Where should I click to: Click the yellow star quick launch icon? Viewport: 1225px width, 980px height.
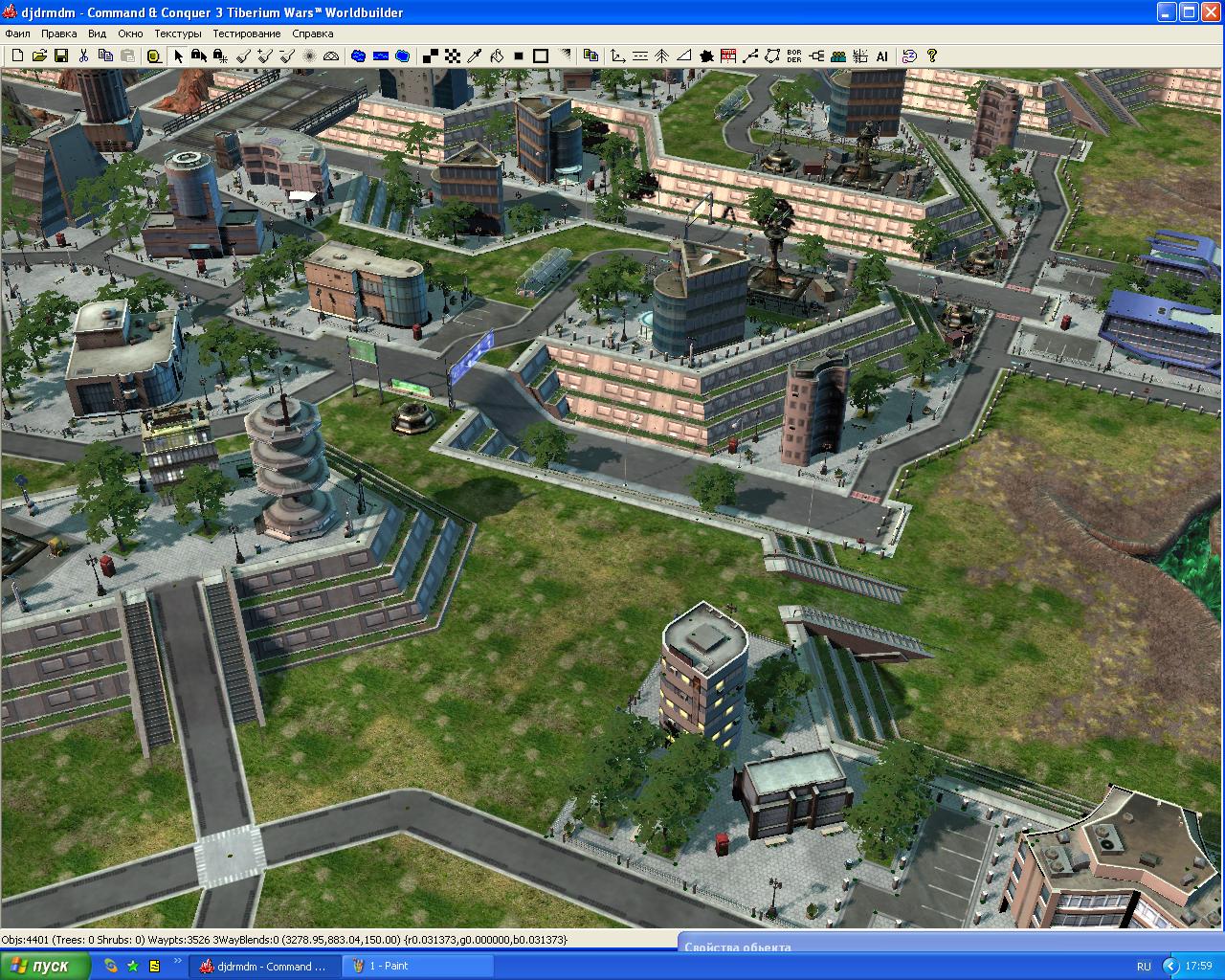point(133,967)
